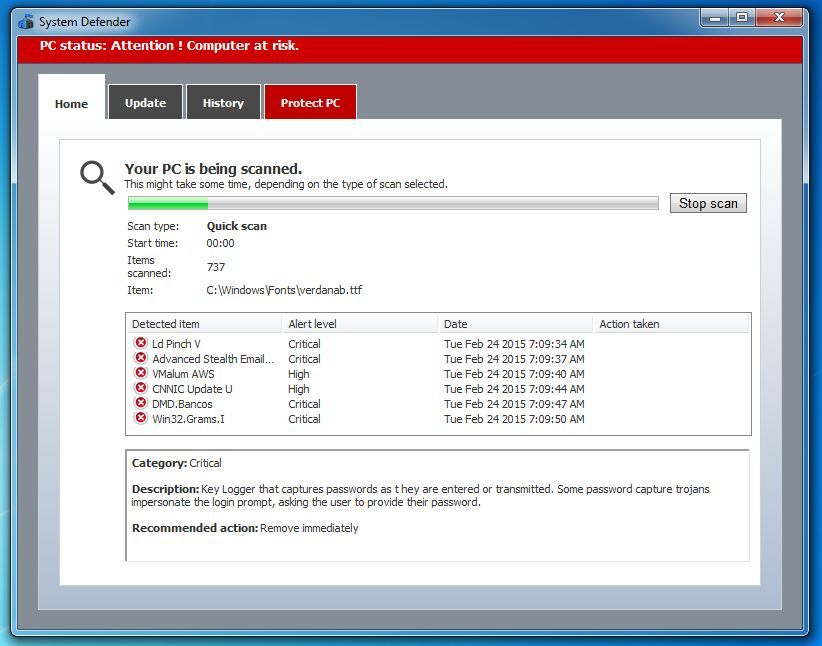Click red X icon beside DMD.Bancos
The width and height of the screenshot is (822, 646).
coord(141,403)
